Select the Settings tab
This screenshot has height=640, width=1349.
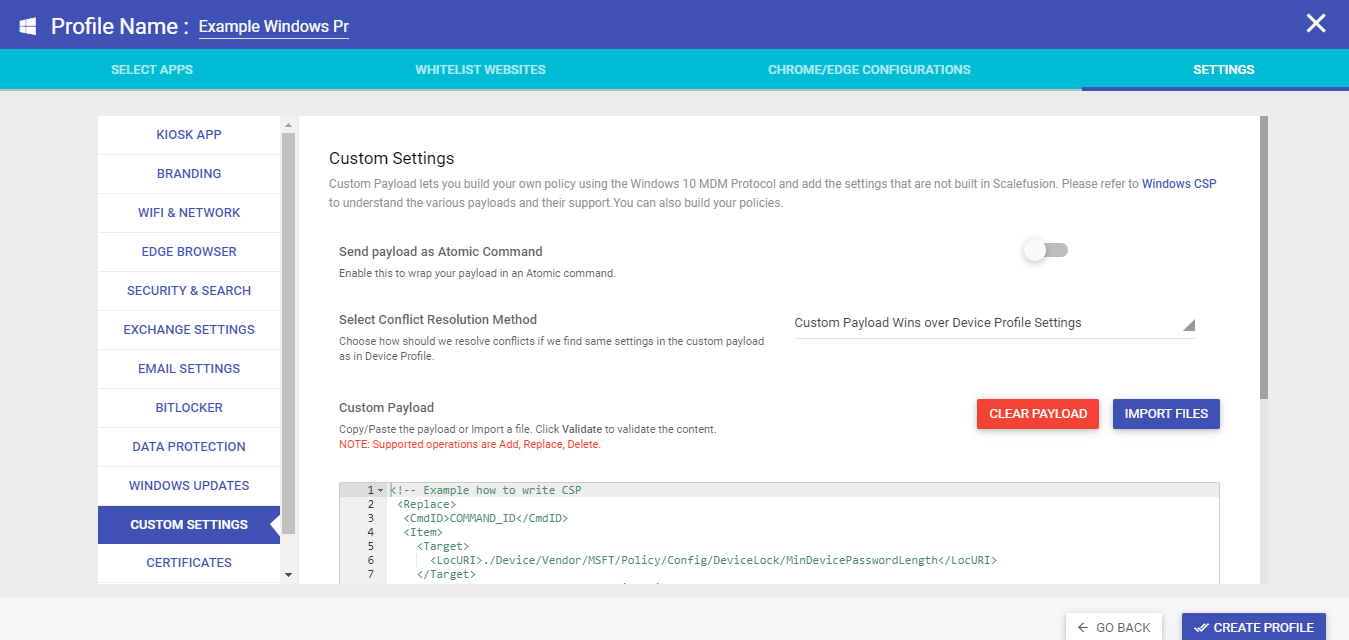[x=1223, y=70]
